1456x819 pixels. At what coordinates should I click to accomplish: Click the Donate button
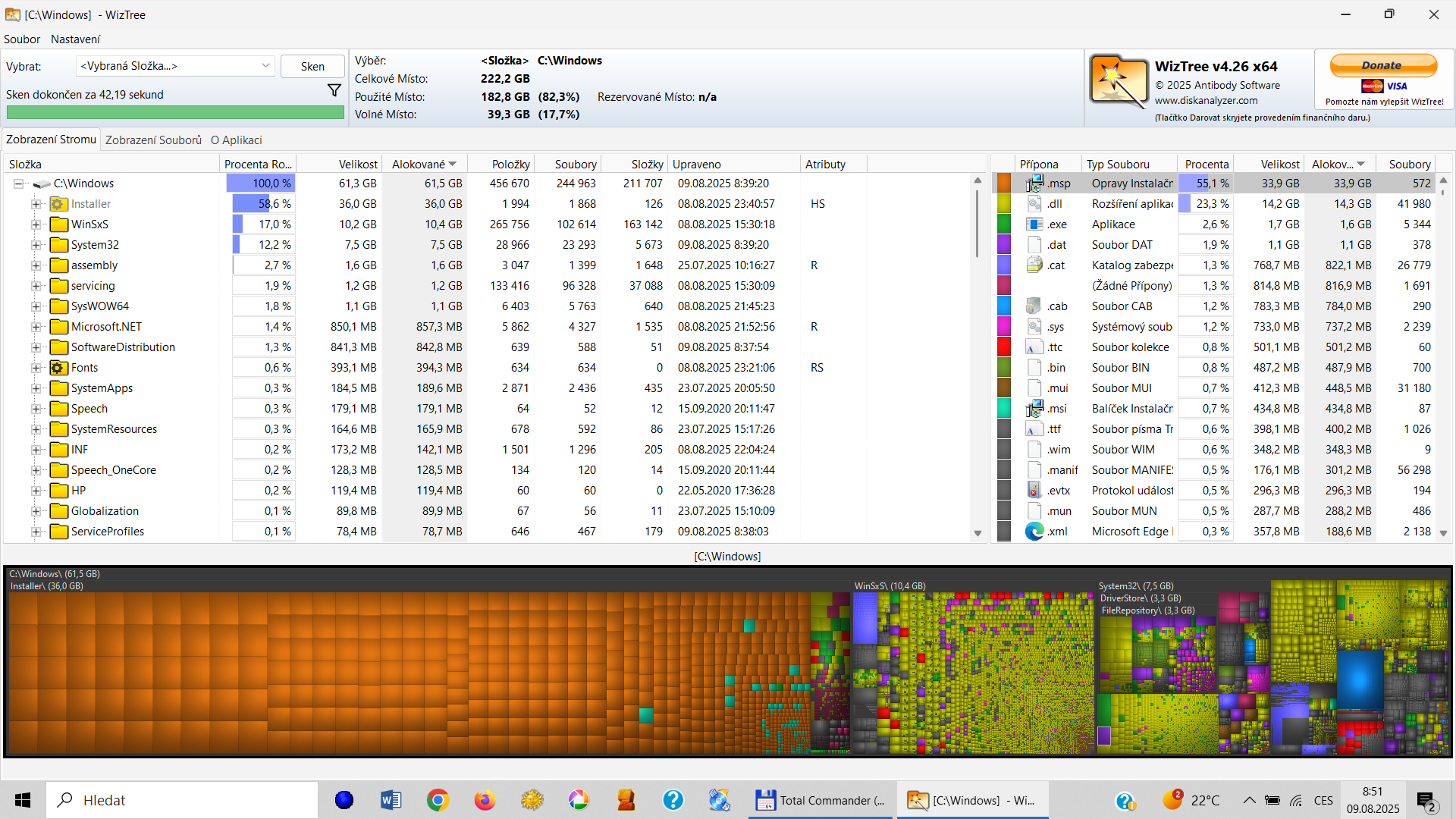click(x=1382, y=66)
